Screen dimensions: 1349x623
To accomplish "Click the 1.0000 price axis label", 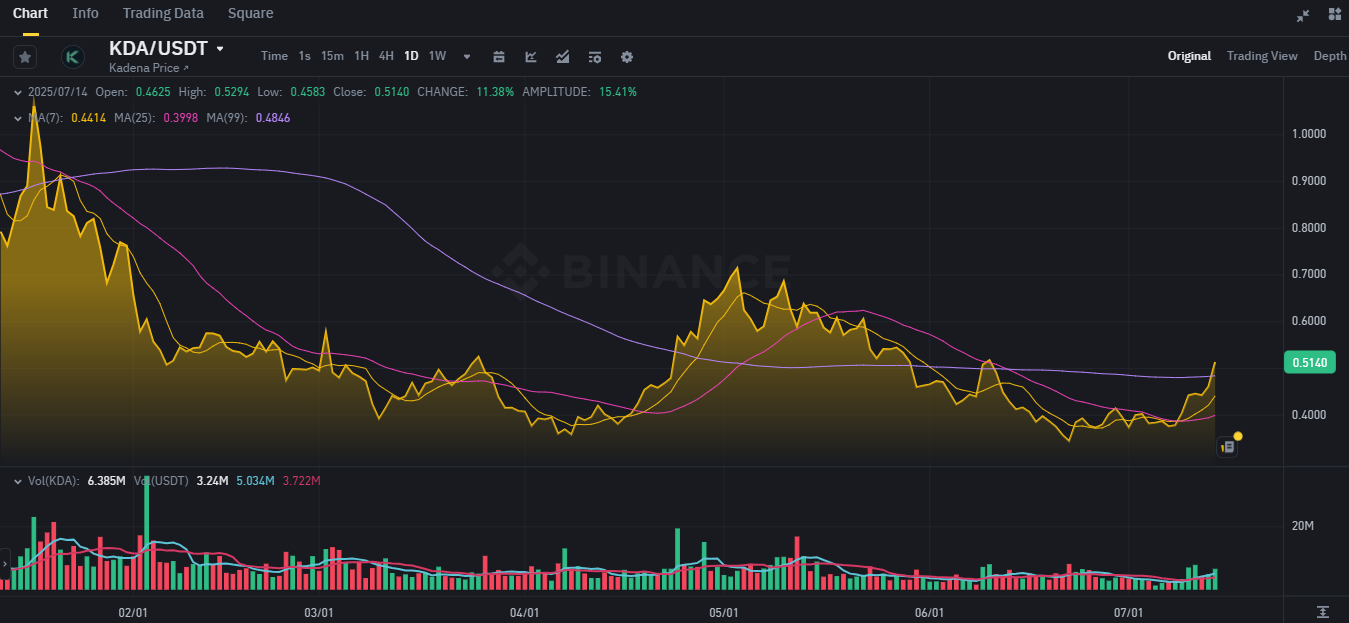I will pyautogui.click(x=1310, y=134).
